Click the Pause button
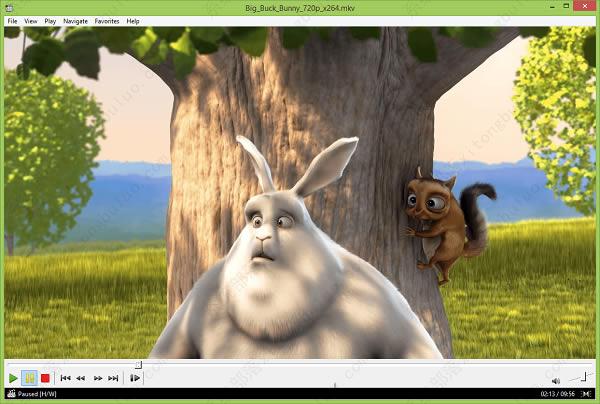The width and height of the screenshot is (600, 404). tap(29, 378)
